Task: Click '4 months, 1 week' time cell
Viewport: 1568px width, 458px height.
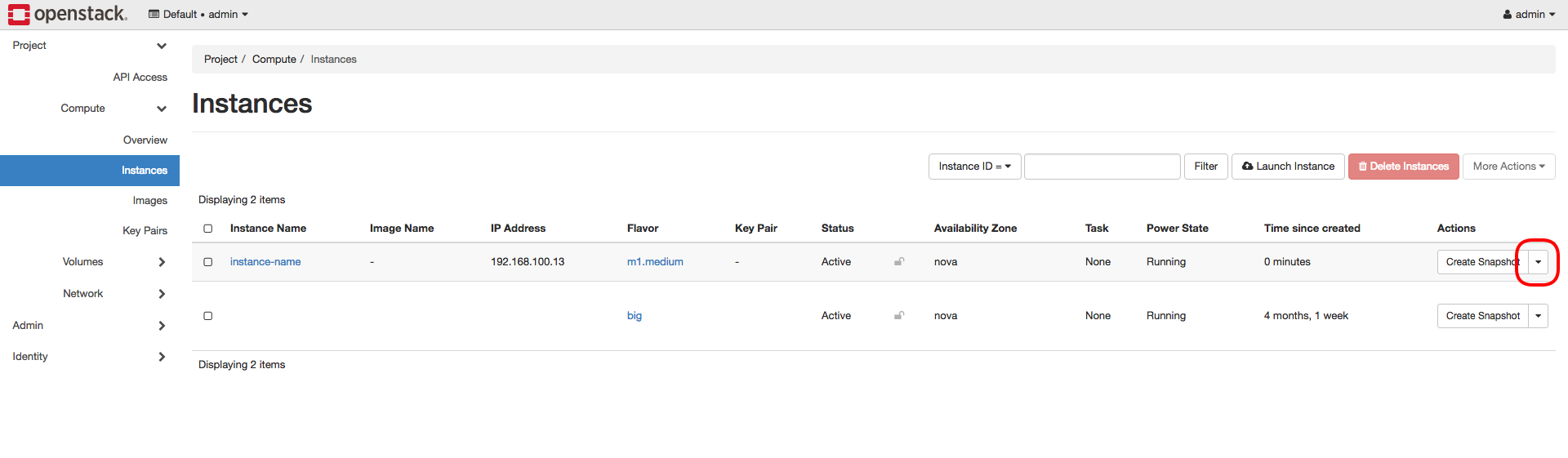Action: [x=1306, y=316]
